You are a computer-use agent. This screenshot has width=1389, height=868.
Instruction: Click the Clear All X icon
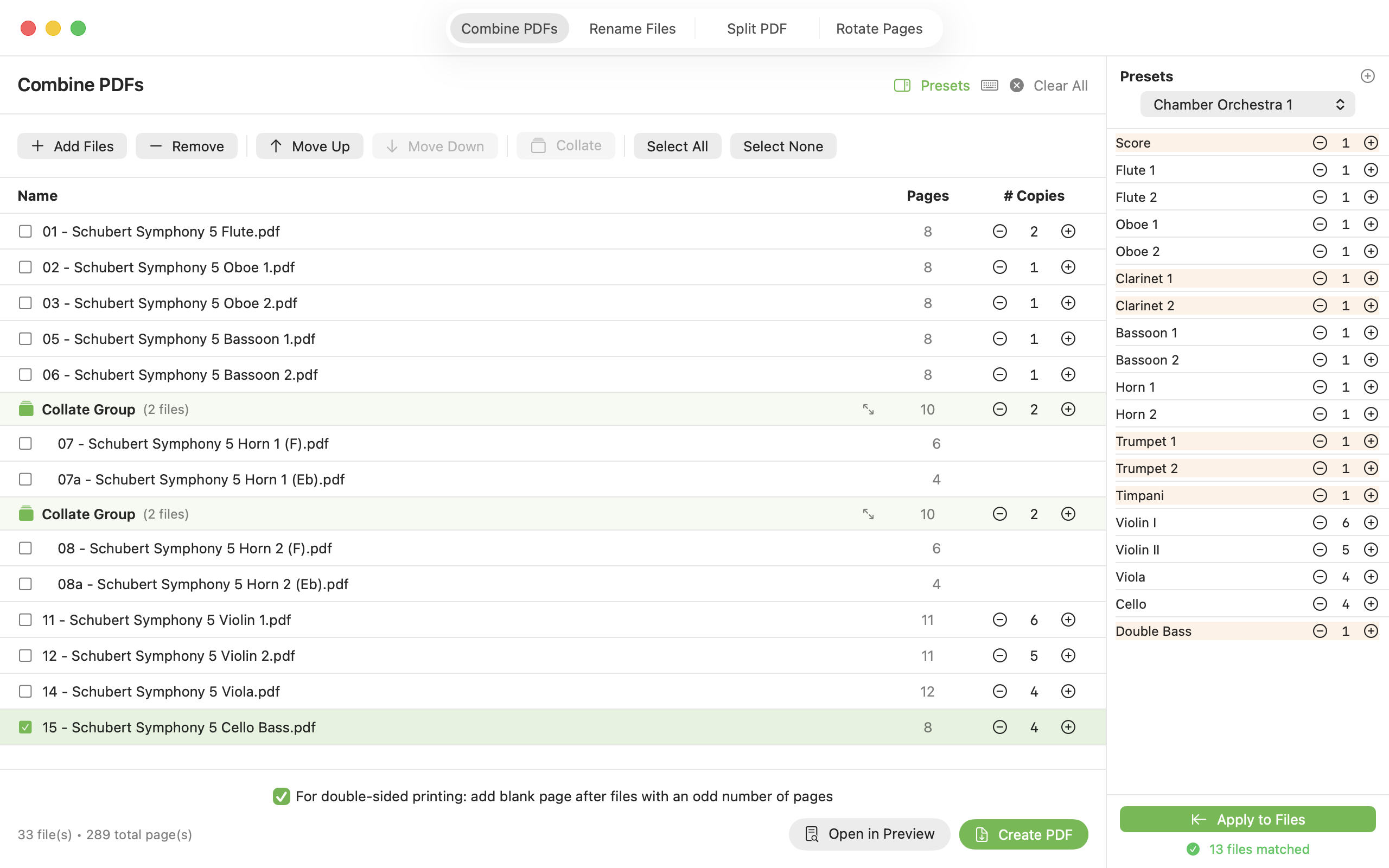[x=1016, y=86]
